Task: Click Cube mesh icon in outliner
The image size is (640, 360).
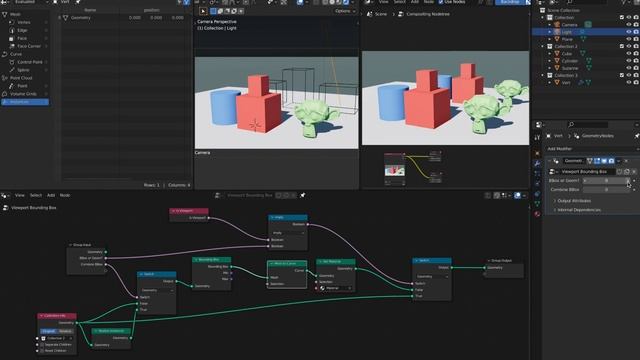Action: [557, 53]
